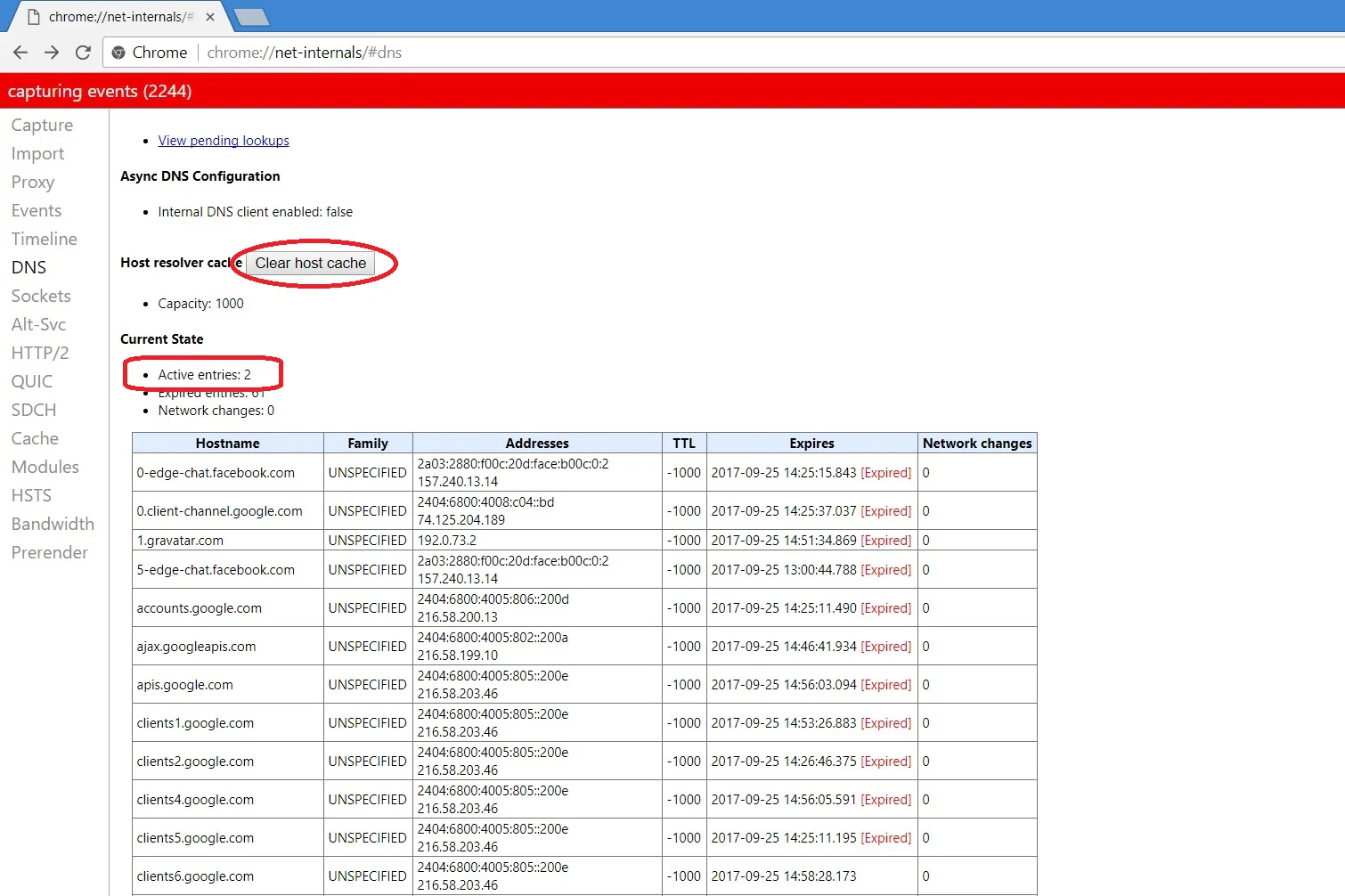Go back using the browser back arrow
The image size is (1345, 896).
coord(20,53)
